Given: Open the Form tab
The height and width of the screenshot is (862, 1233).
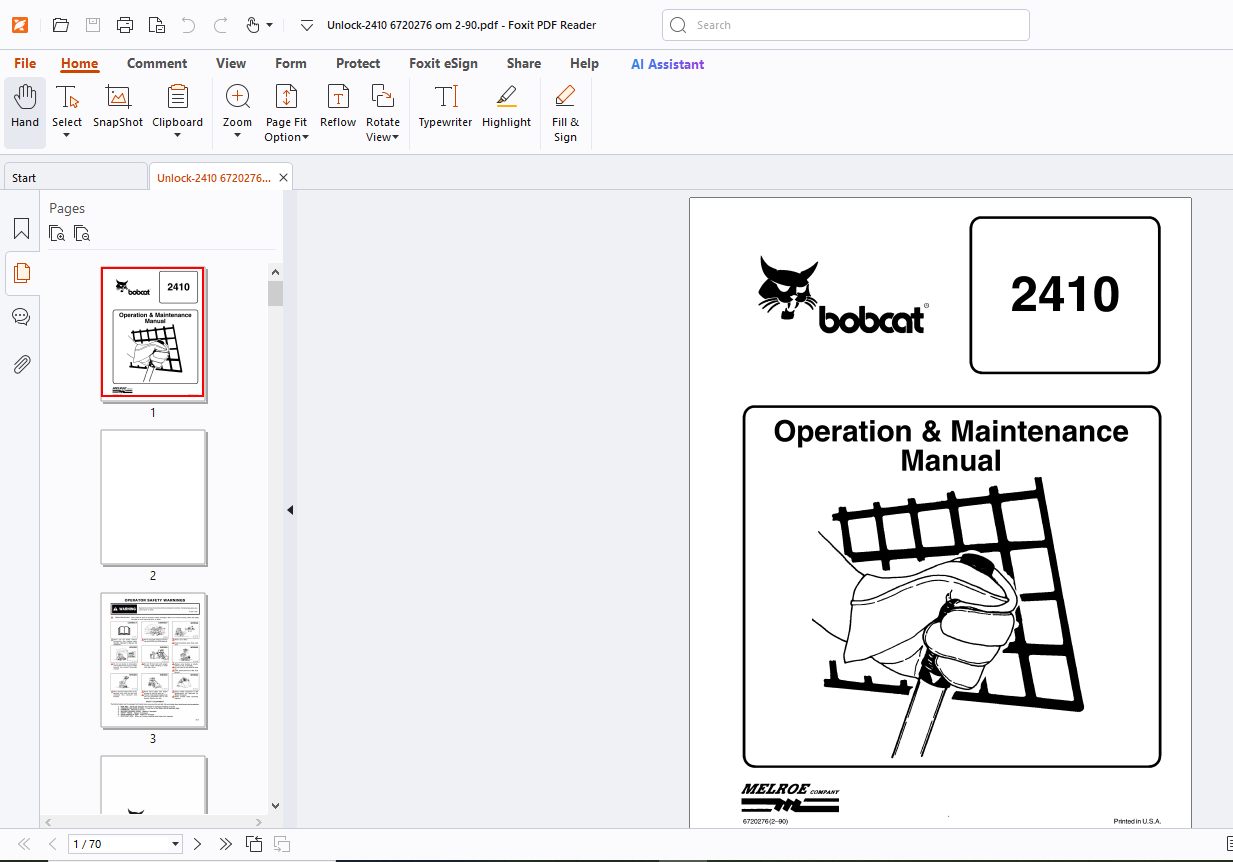Looking at the screenshot, I should pos(291,63).
